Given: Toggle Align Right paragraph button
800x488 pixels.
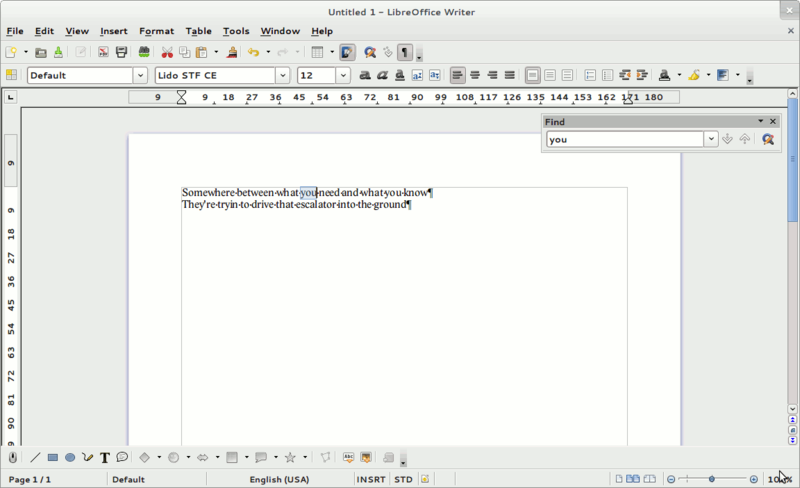Looking at the screenshot, I should 492,76.
